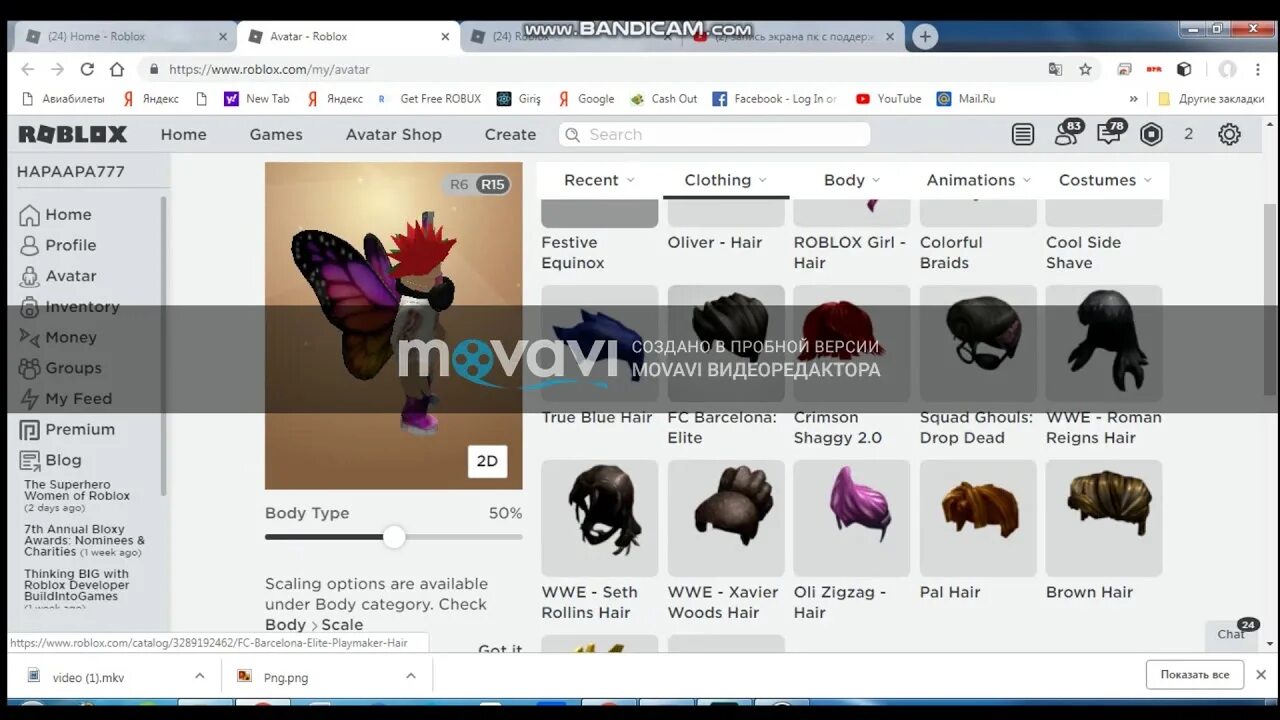Expand the Animations dropdown tab
This screenshot has height=720, width=1280.
coord(978,180)
